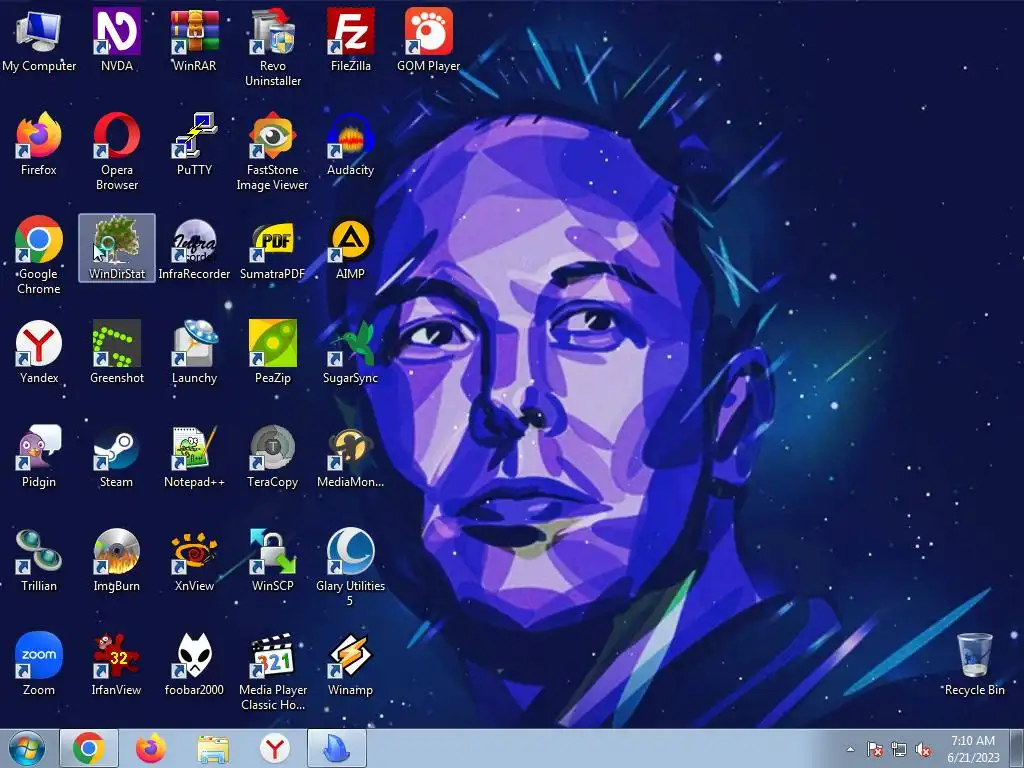The width and height of the screenshot is (1024, 768).
Task: Open Media Player Classic shortcut
Action: pos(273,671)
